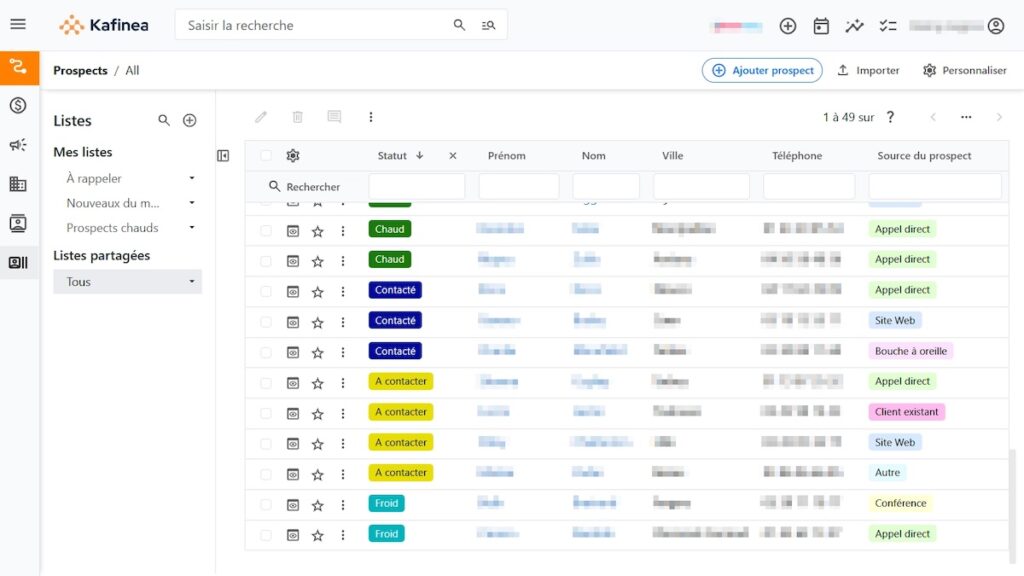Check the box for the Conférence row
This screenshot has height=576, width=1024.
pyautogui.click(x=266, y=504)
